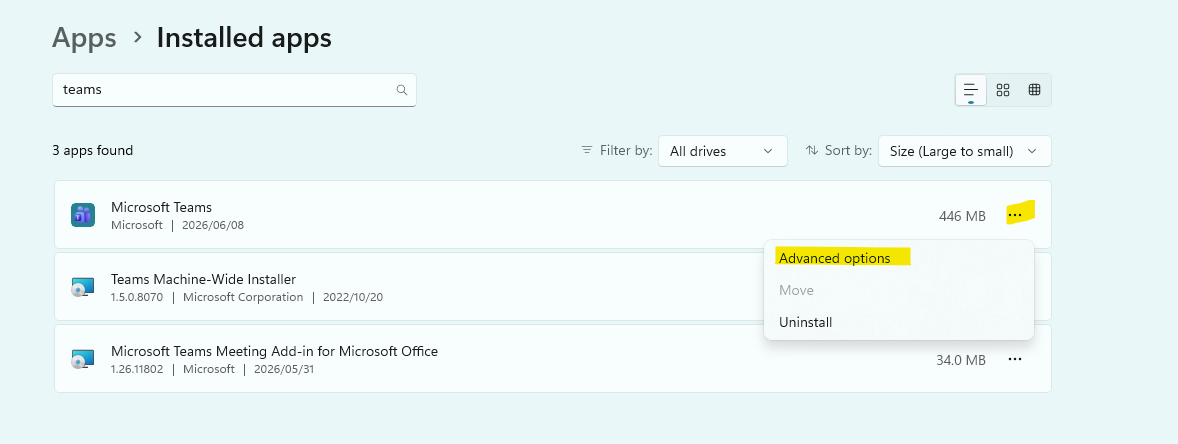Click the Teams Machine-Wide Installer icon
The image size is (1178, 444).
pos(82,287)
